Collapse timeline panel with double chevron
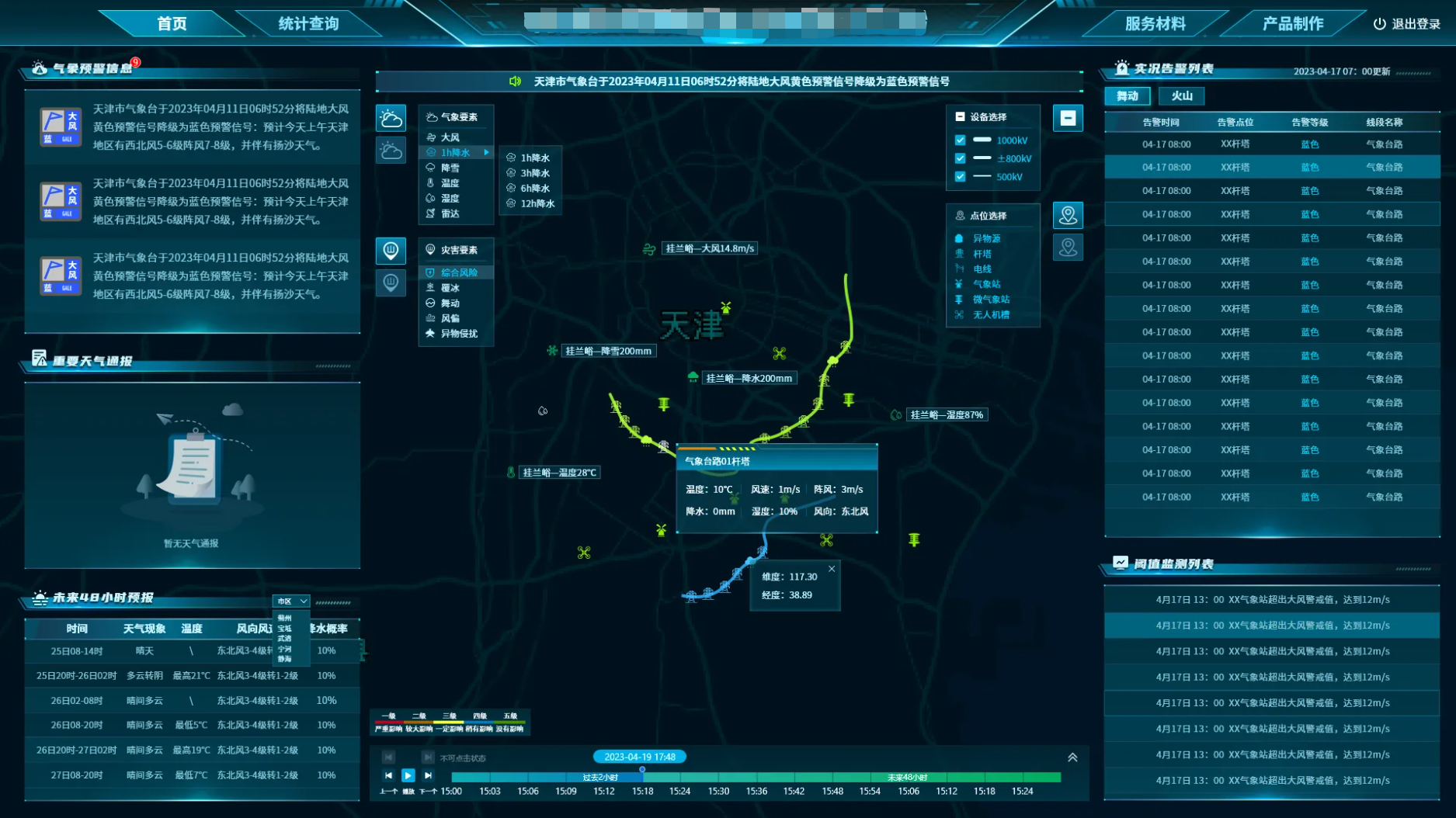The width and height of the screenshot is (1456, 818). pos(1072,757)
